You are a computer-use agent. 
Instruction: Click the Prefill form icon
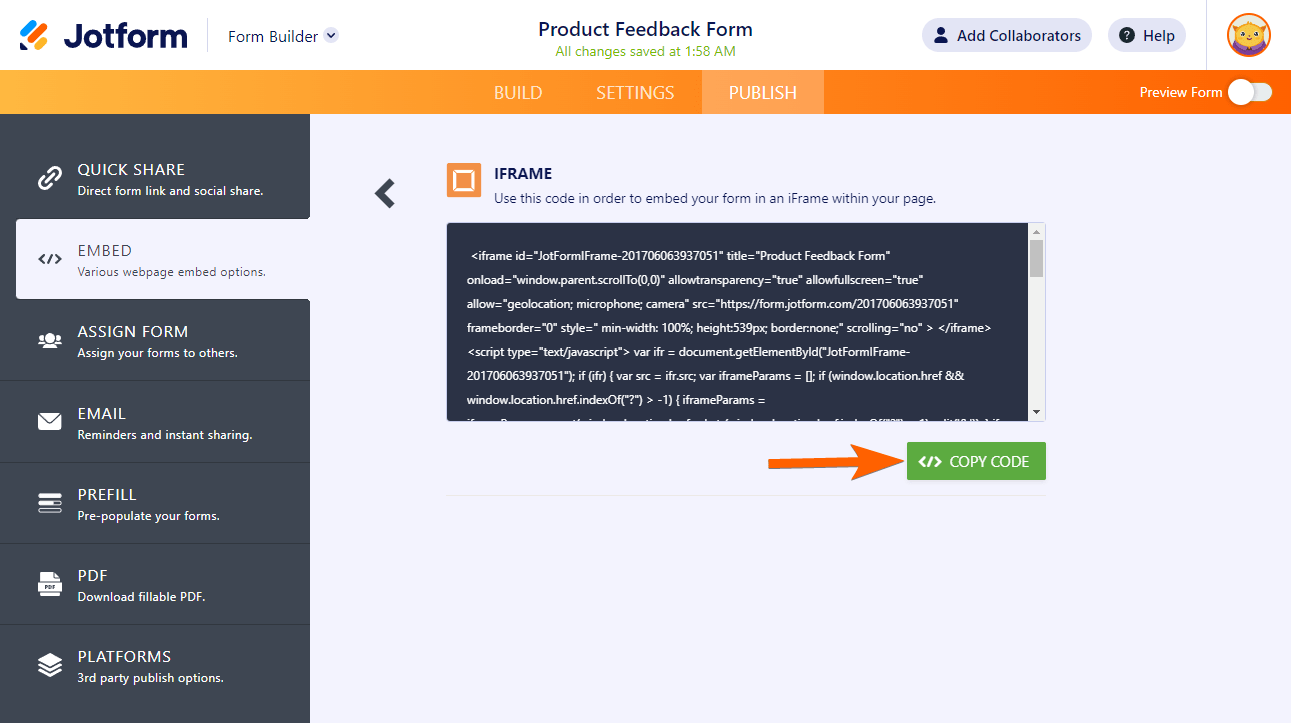click(x=50, y=503)
